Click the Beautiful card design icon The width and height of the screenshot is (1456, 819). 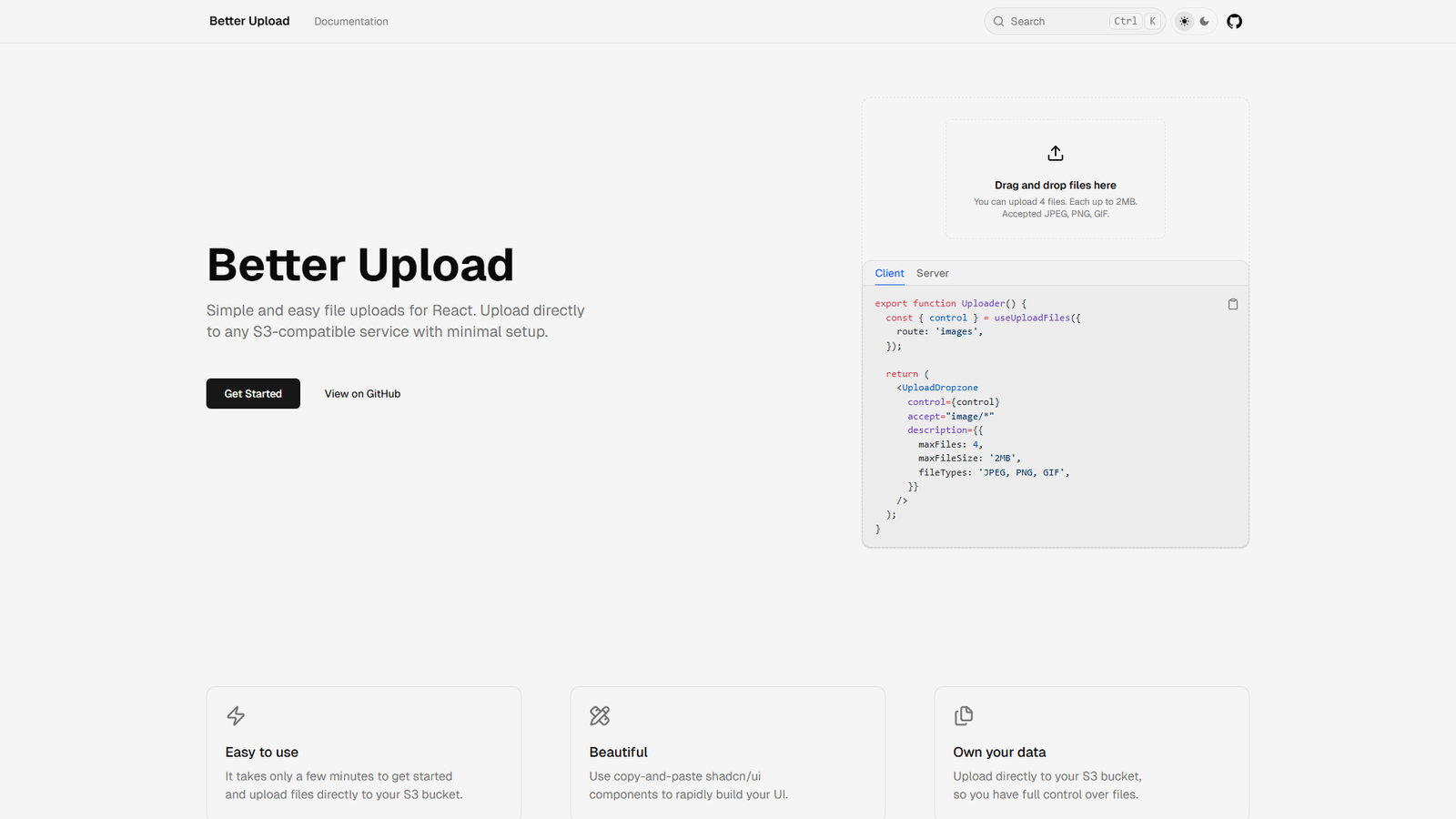[600, 716]
